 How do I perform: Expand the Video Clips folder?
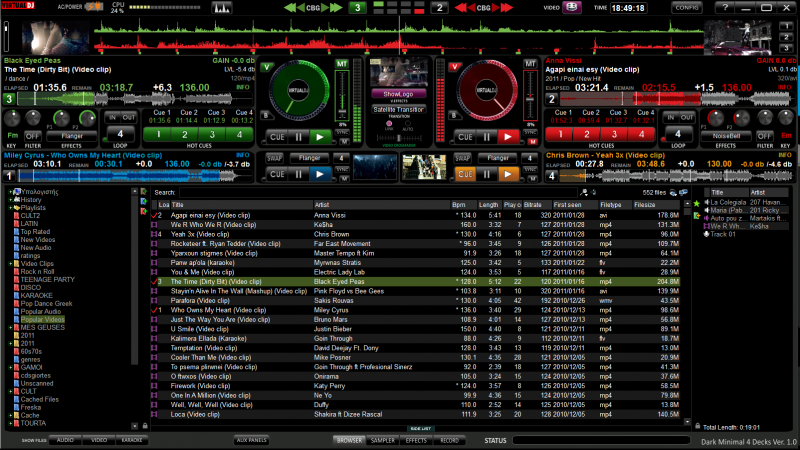click(x=10, y=264)
